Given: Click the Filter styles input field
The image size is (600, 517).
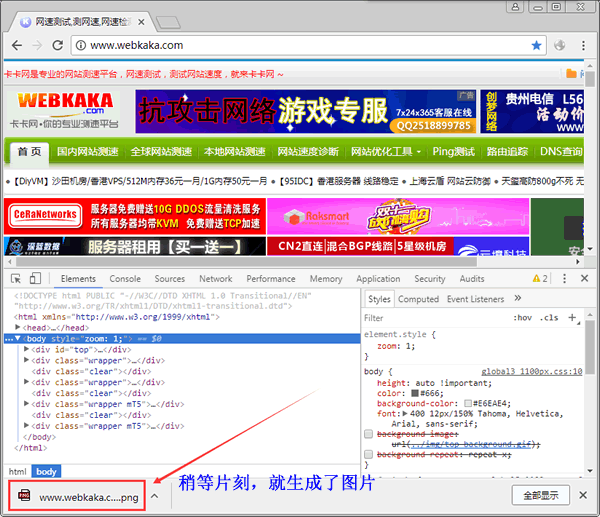Looking at the screenshot, I should [436, 318].
